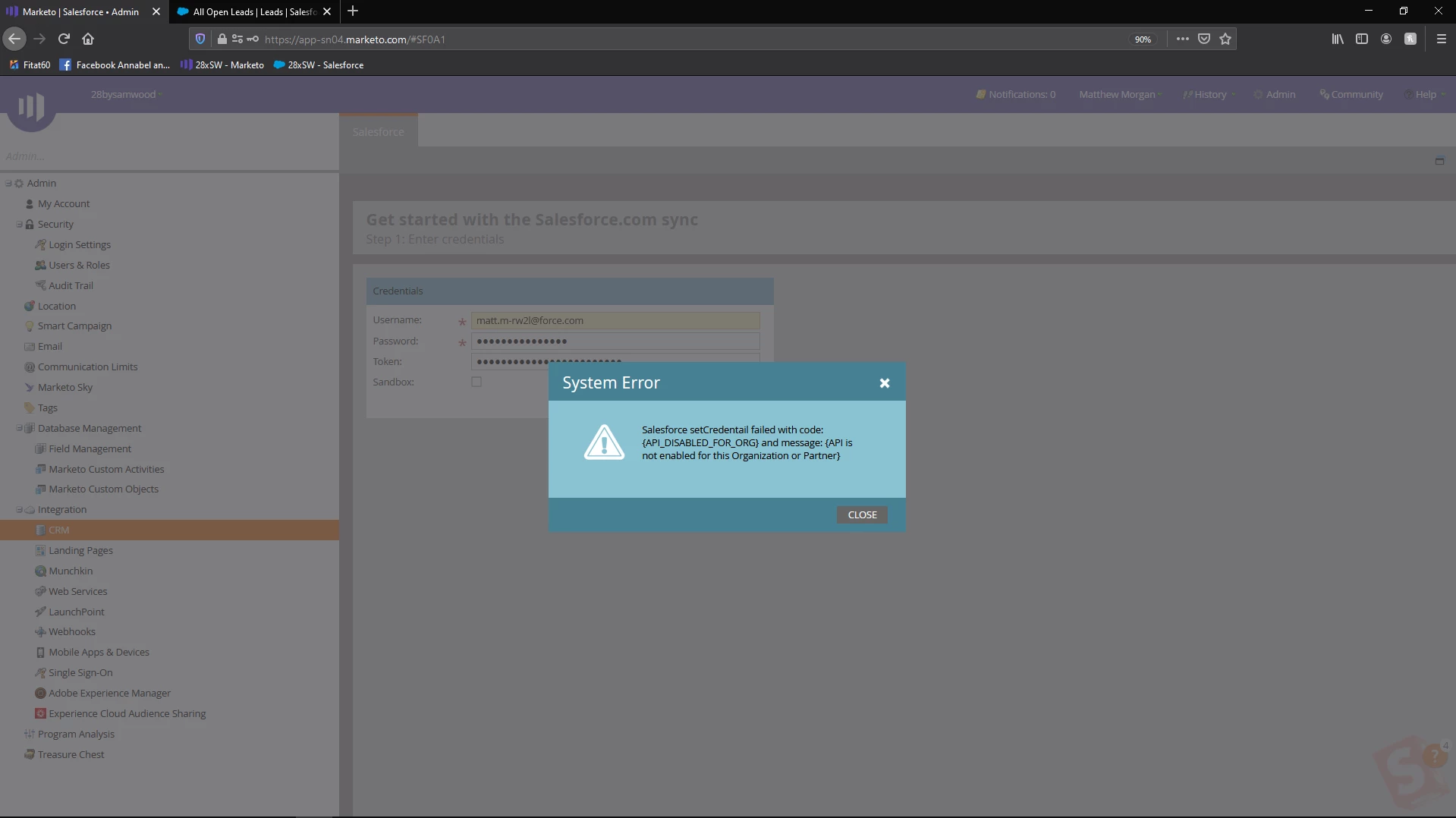
Task: Click the Single Sign-On icon
Action: [x=40, y=672]
